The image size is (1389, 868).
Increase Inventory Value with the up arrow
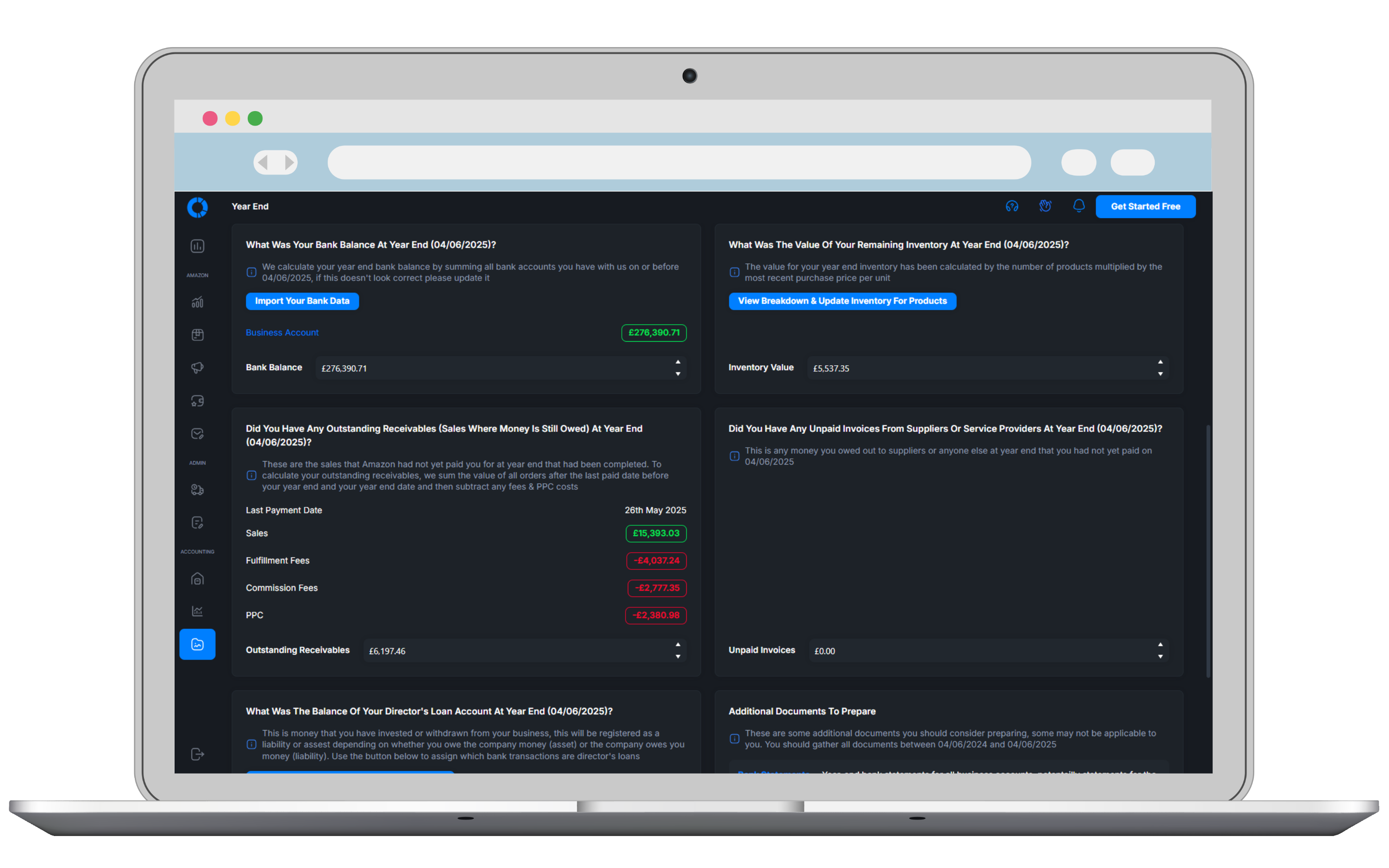coord(1161,362)
